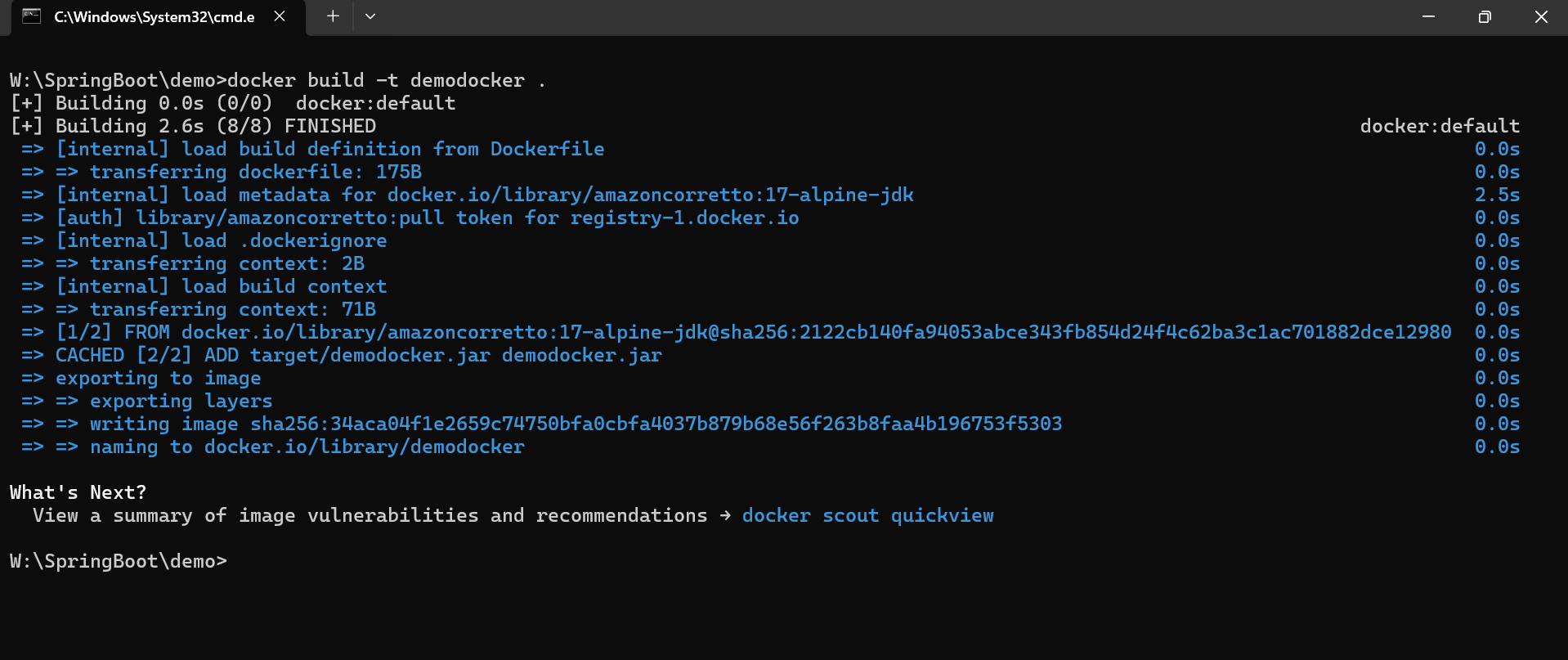This screenshot has width=1568, height=660.
Task: Click the Building 2.6s (8/8) FINISHED line
Action: tap(193, 126)
